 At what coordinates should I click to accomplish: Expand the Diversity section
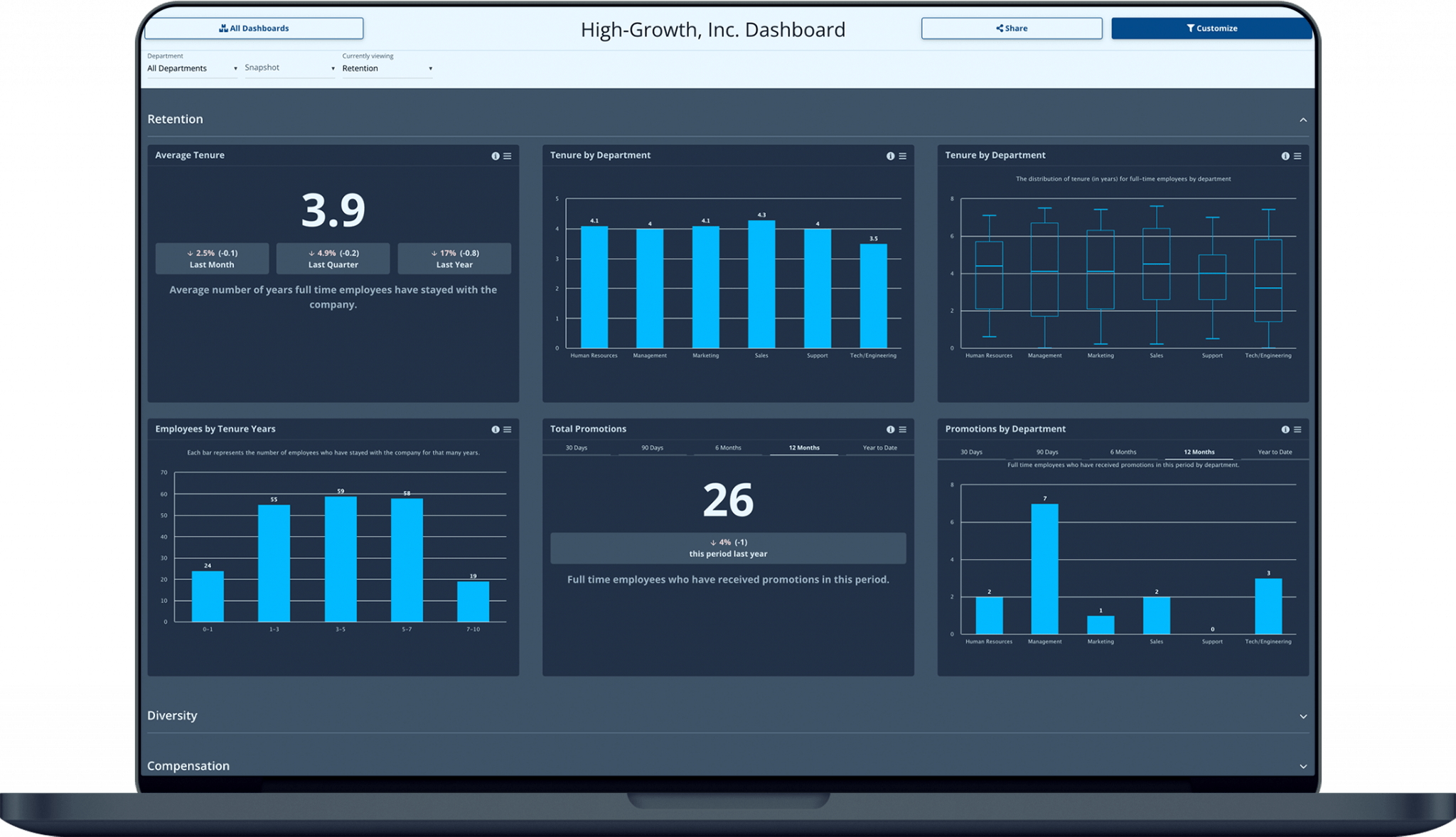point(1303,716)
